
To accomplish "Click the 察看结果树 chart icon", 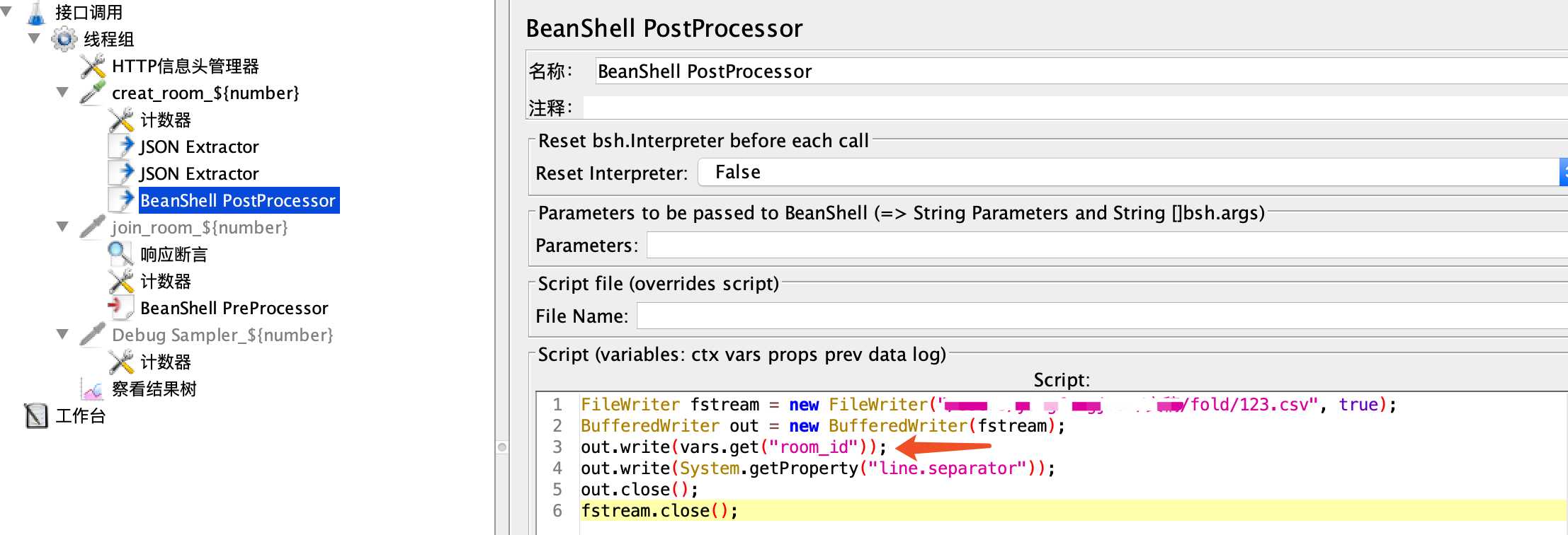I will point(93,389).
